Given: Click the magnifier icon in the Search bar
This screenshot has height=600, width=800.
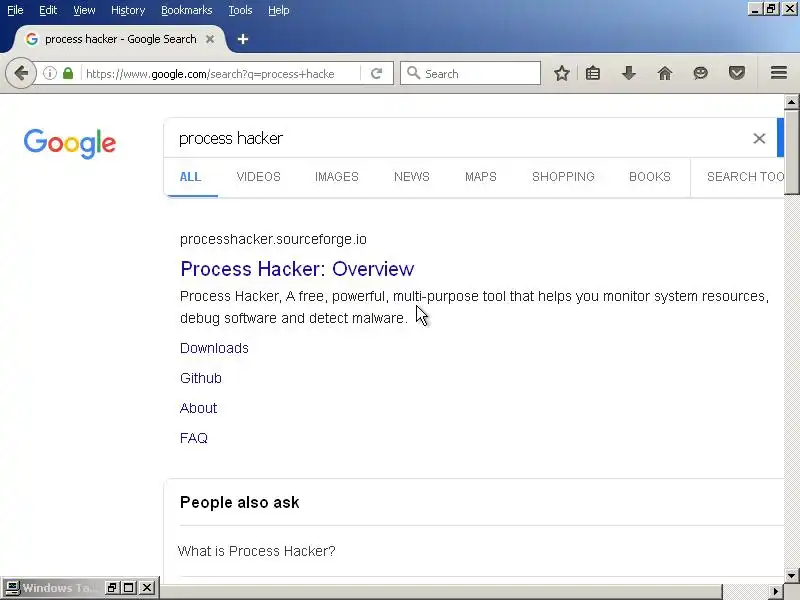Looking at the screenshot, I should (414, 73).
